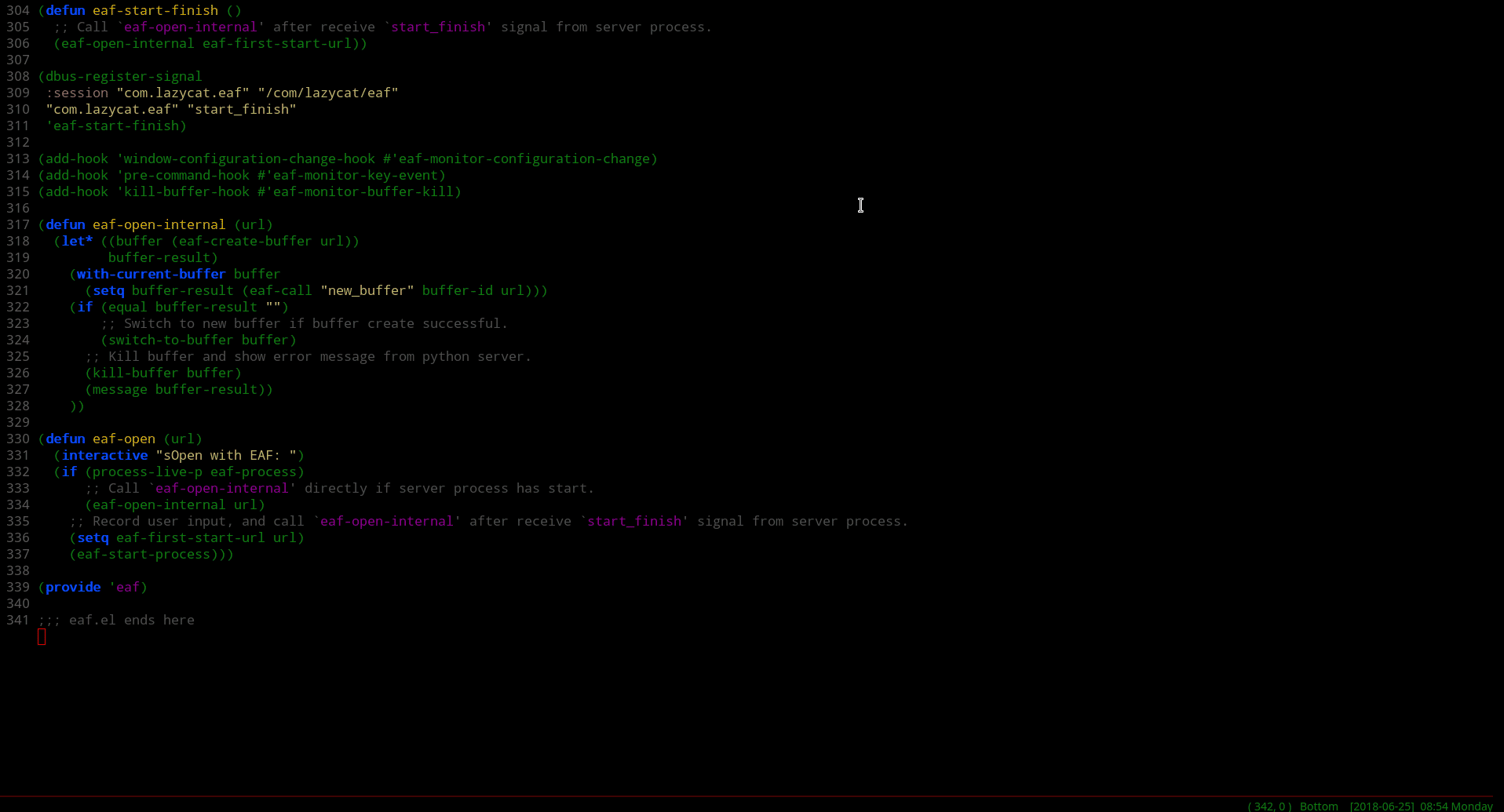Image resolution: width=1504 pixels, height=812 pixels.
Task: Click line number 317 in the gutter
Action: click(x=18, y=224)
